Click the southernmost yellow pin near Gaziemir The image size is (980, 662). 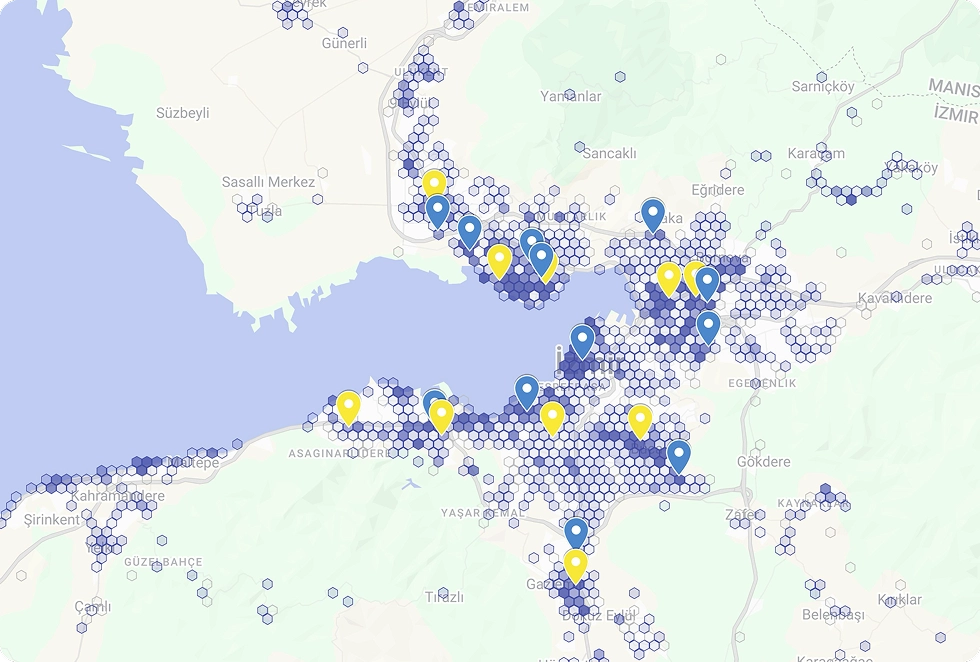(x=574, y=564)
